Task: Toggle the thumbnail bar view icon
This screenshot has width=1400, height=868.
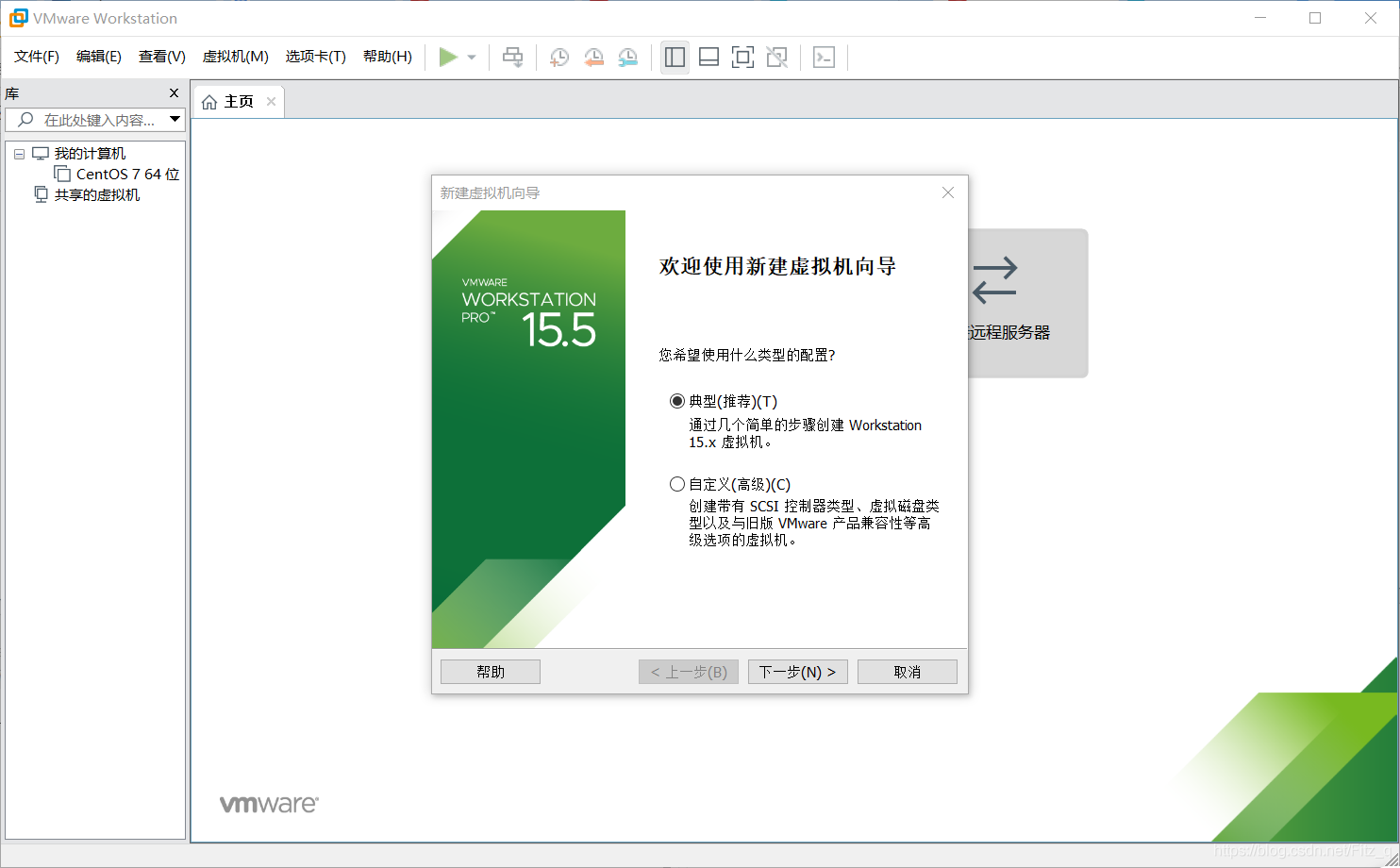Action: tap(708, 58)
